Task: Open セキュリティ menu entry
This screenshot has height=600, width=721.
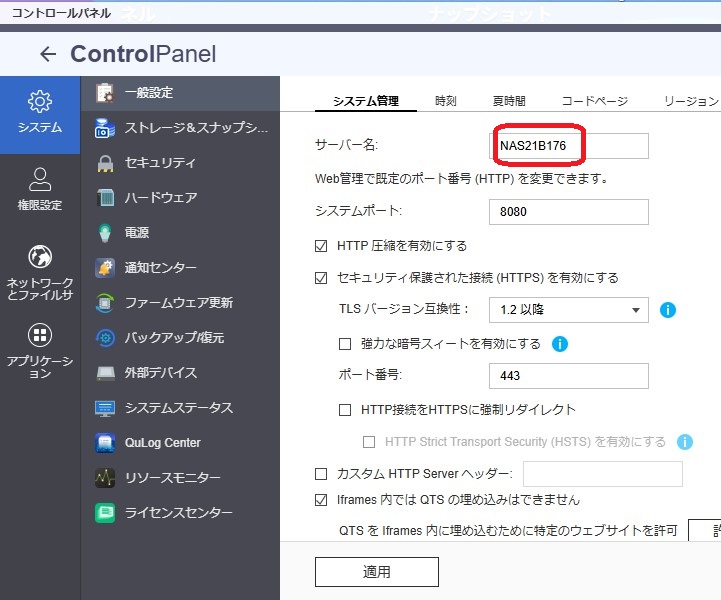Action: [180, 163]
